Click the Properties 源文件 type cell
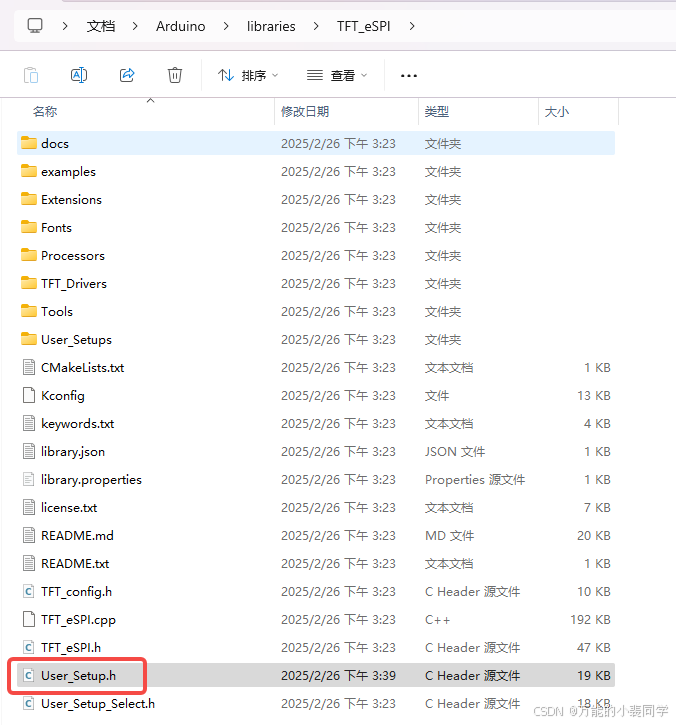 (x=475, y=480)
